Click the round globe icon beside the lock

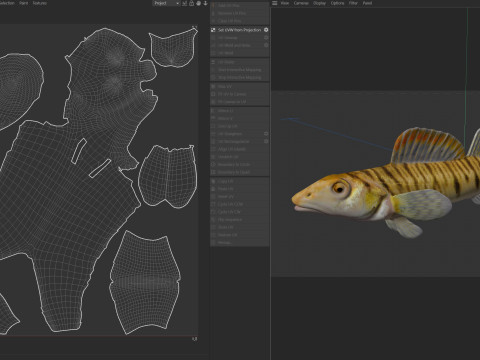click(x=198, y=3)
